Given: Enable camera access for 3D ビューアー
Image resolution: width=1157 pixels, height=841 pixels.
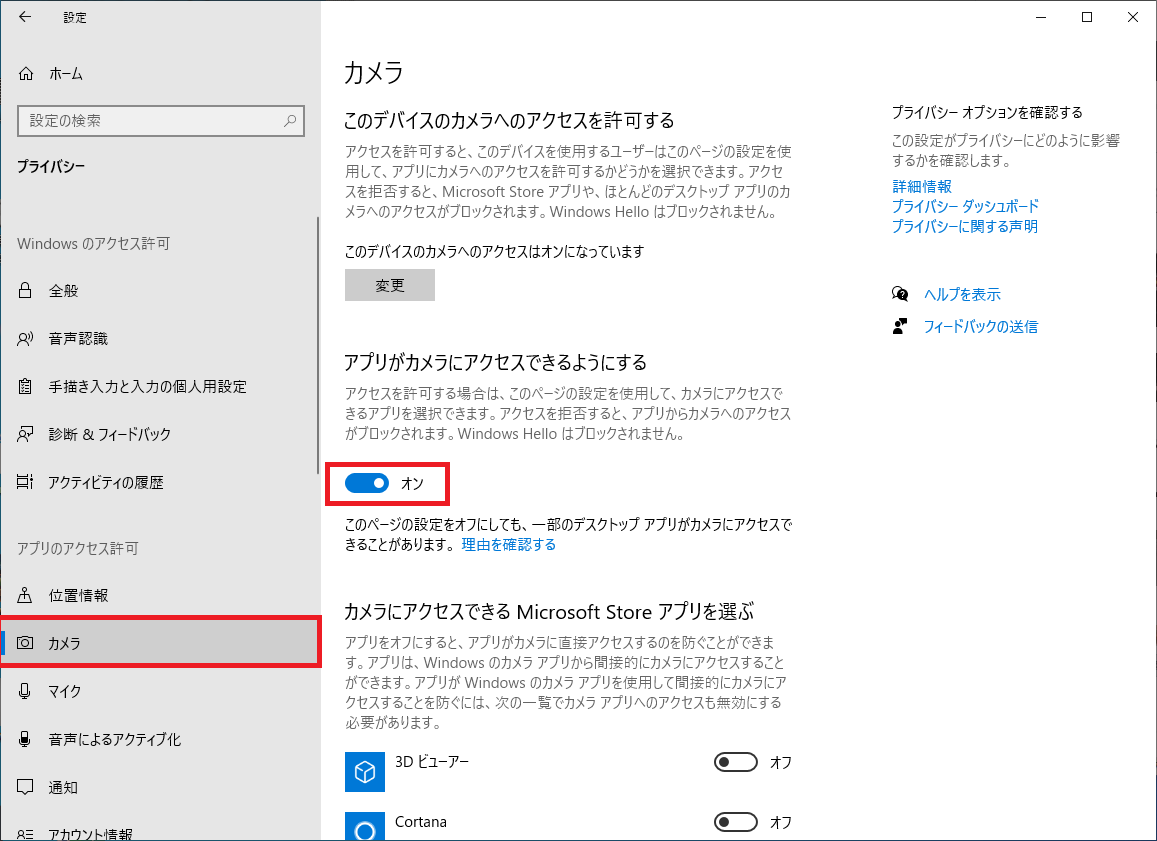Looking at the screenshot, I should tap(736, 762).
